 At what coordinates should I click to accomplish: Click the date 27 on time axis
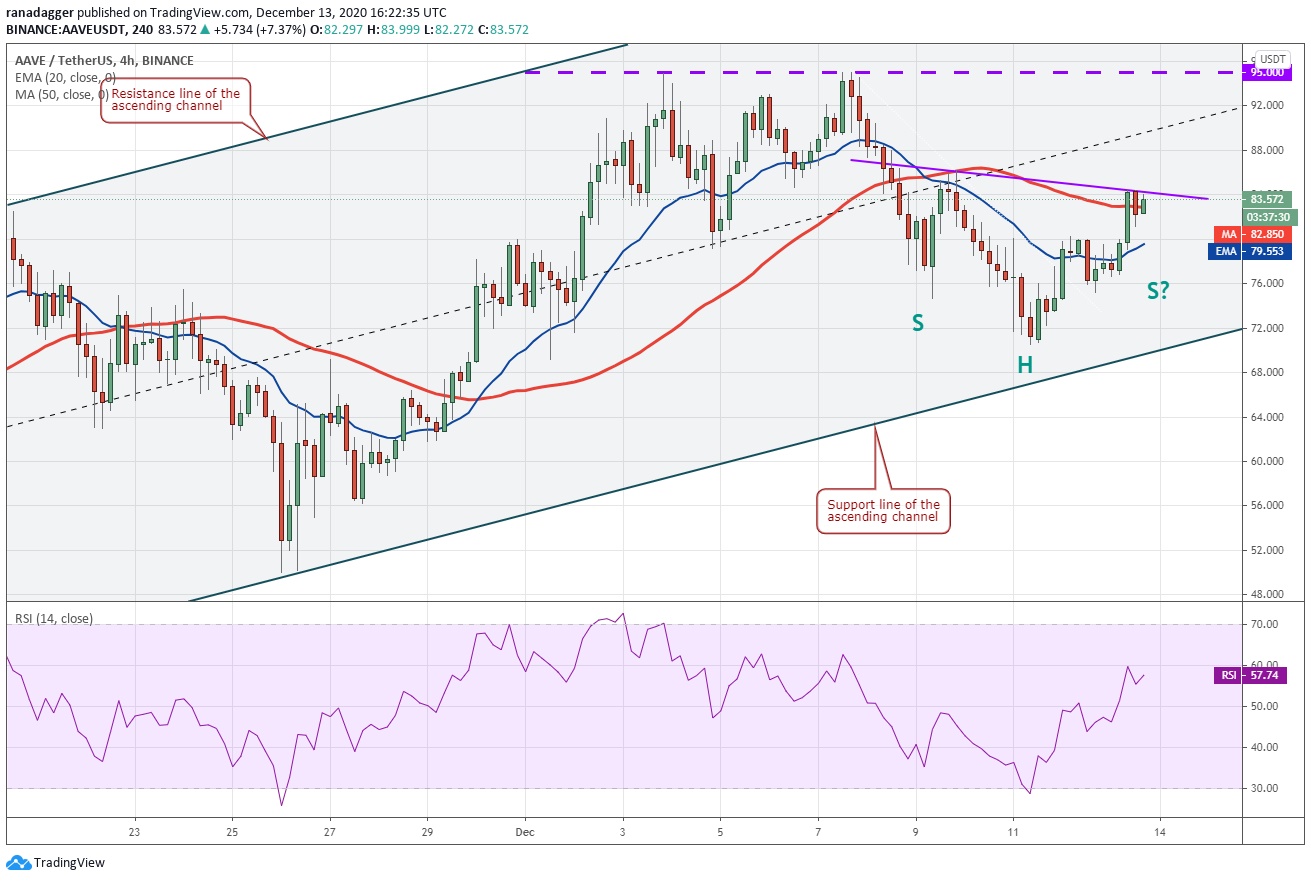click(x=329, y=831)
